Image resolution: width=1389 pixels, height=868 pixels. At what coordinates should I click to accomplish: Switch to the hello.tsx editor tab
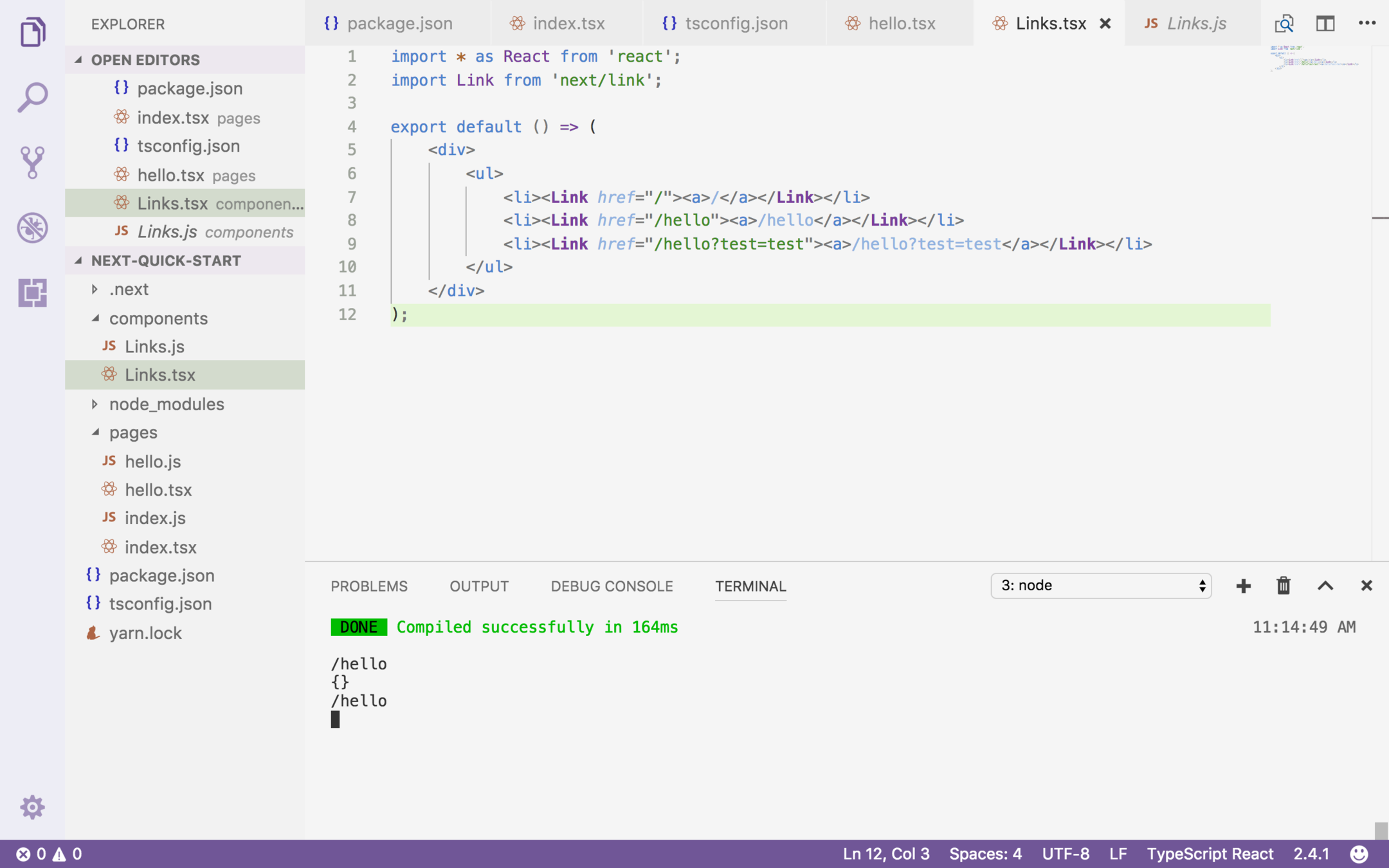[x=901, y=24]
